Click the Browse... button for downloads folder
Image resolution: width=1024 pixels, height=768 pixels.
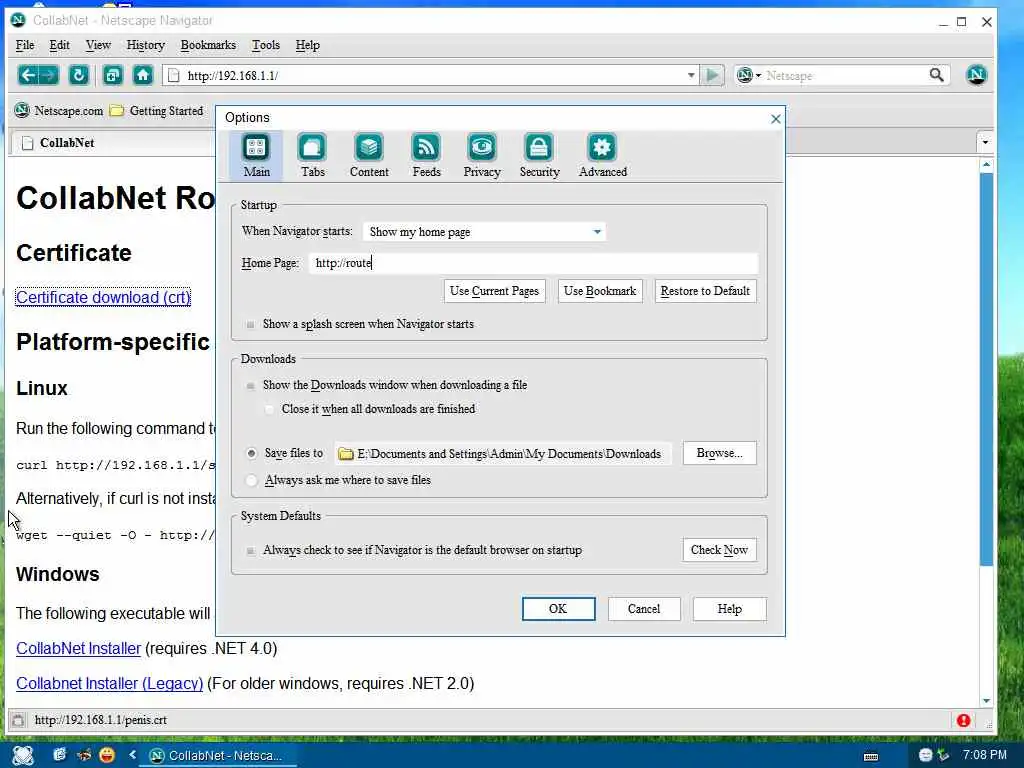720,453
